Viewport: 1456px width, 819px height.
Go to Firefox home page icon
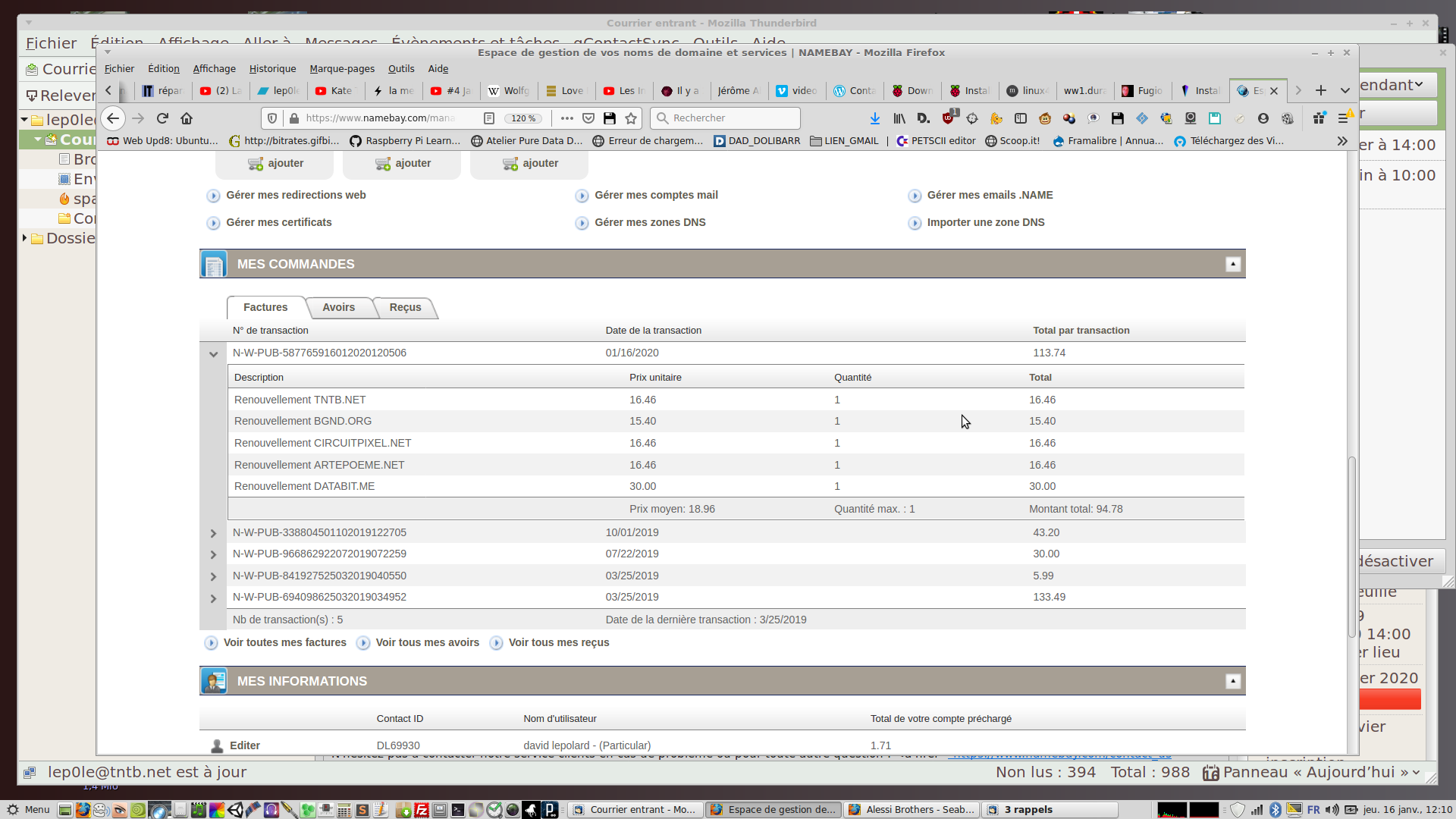[x=187, y=118]
